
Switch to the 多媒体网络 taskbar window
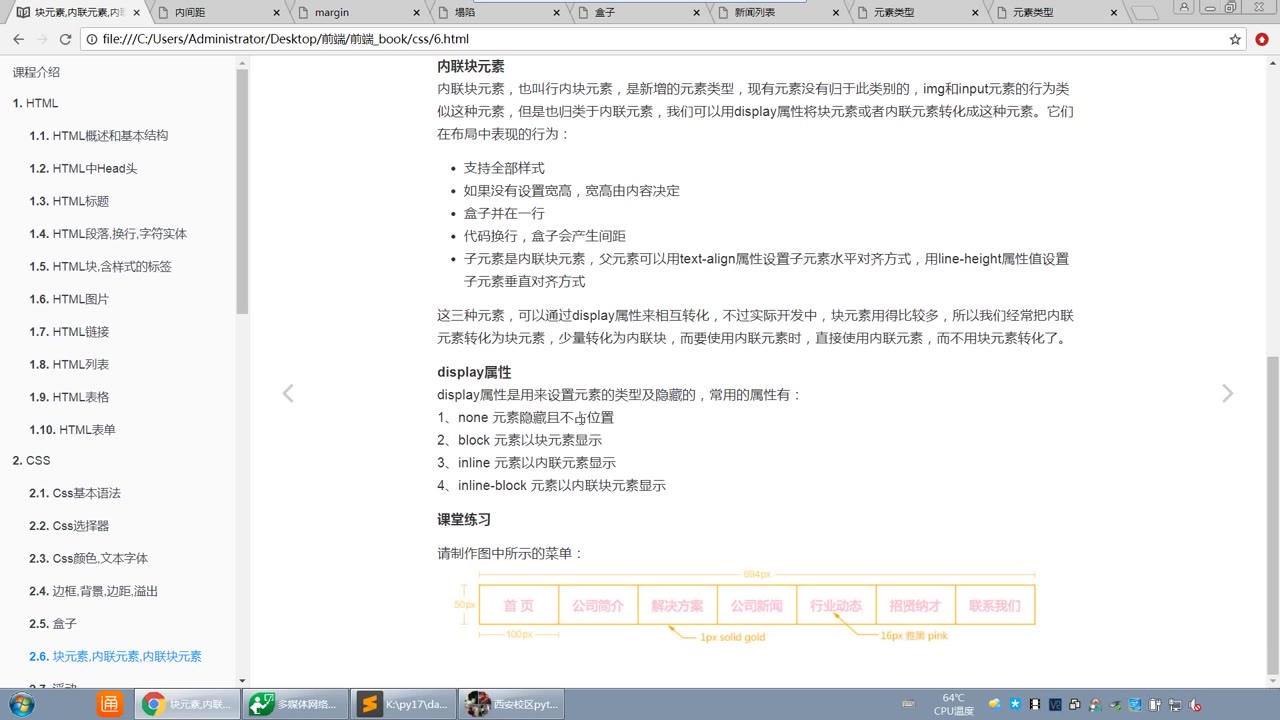(295, 703)
